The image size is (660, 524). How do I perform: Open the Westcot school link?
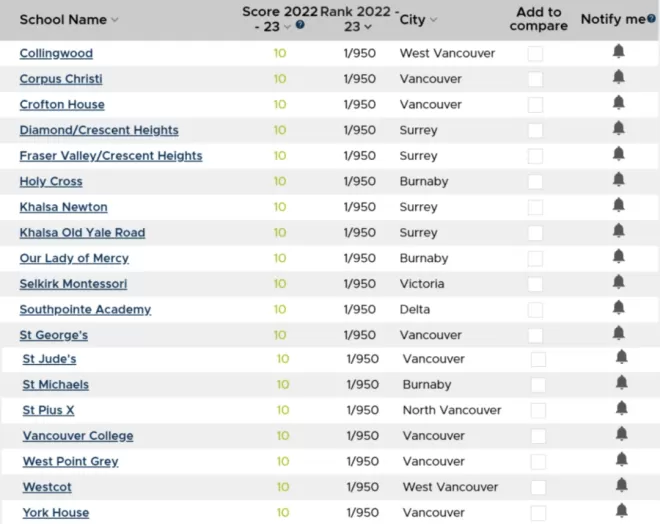point(47,487)
